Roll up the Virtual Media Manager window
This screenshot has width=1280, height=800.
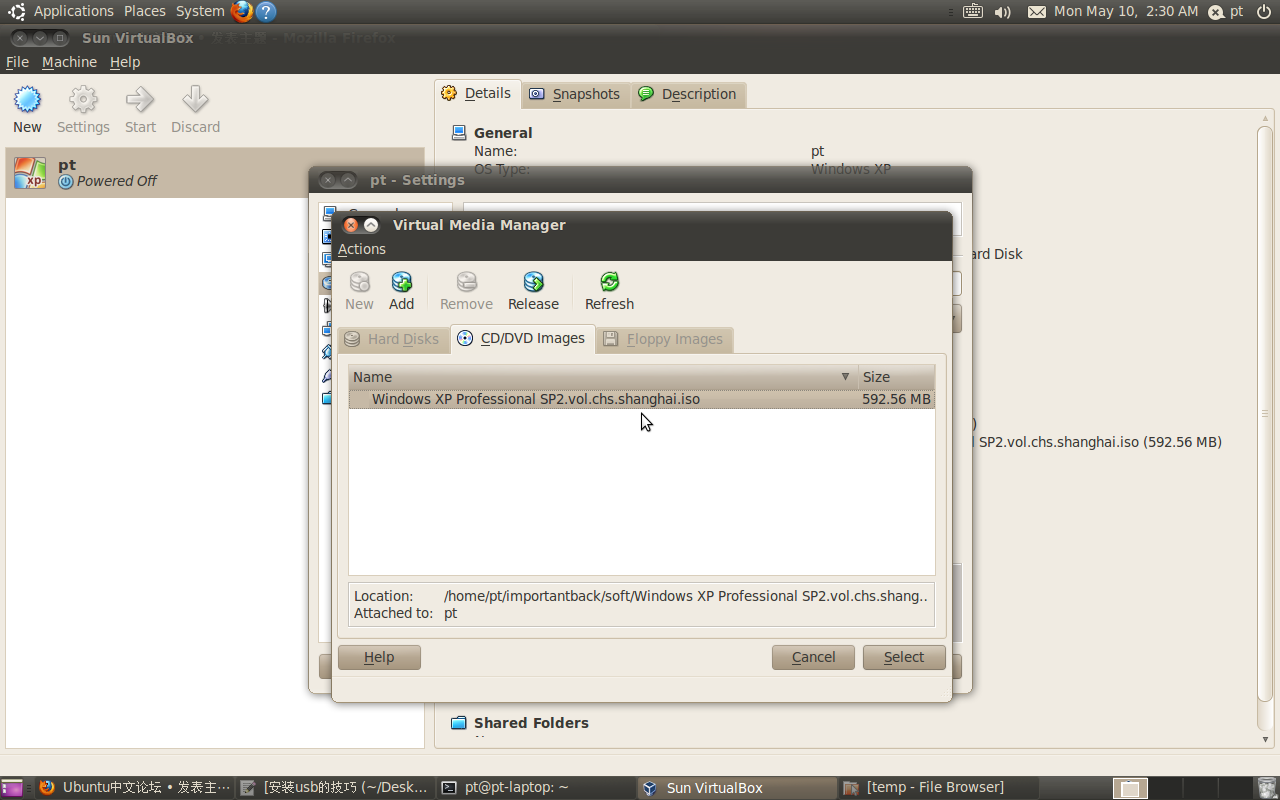[371, 225]
